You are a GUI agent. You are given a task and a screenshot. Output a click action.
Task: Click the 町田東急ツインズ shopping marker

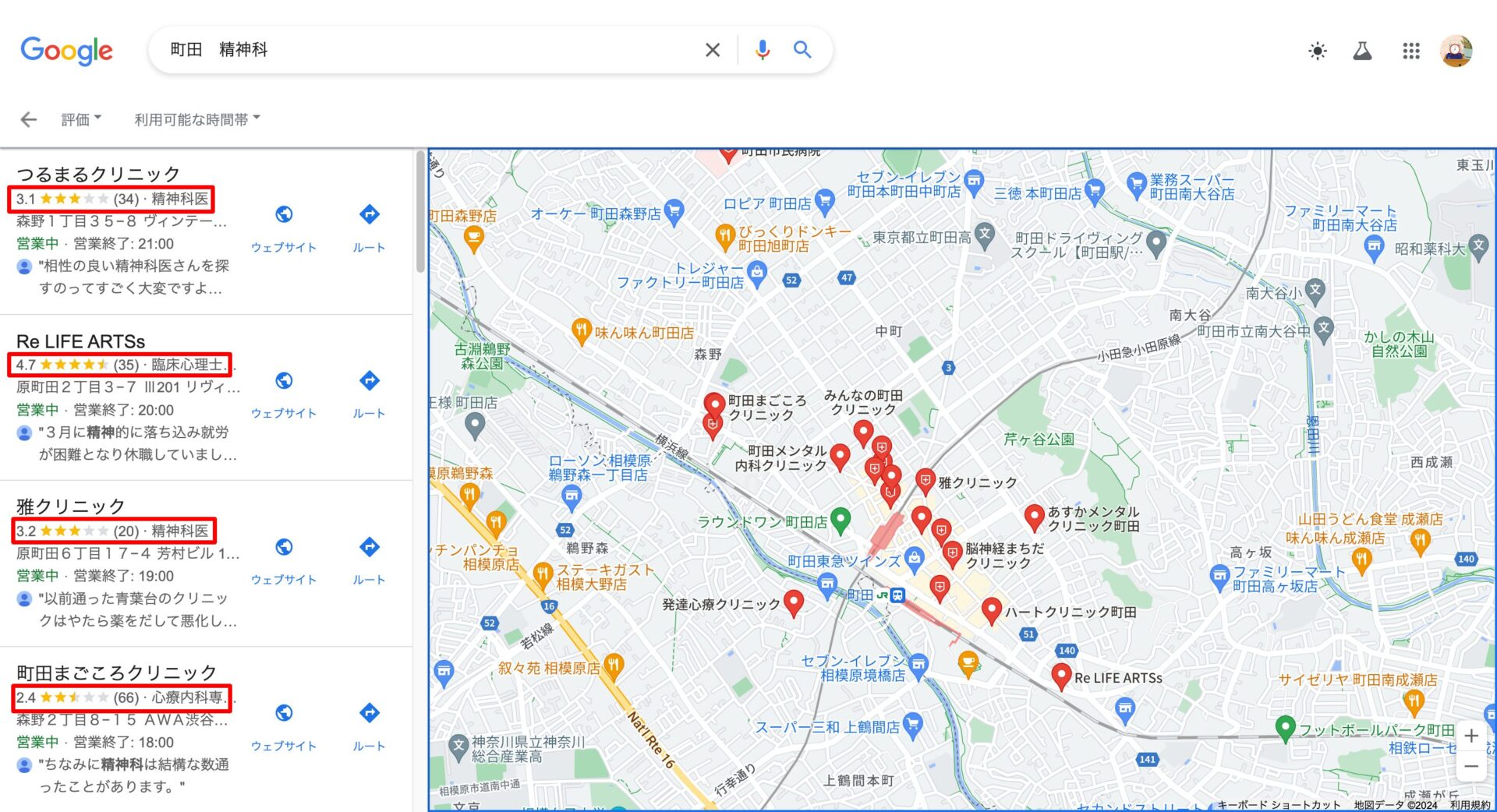[914, 559]
